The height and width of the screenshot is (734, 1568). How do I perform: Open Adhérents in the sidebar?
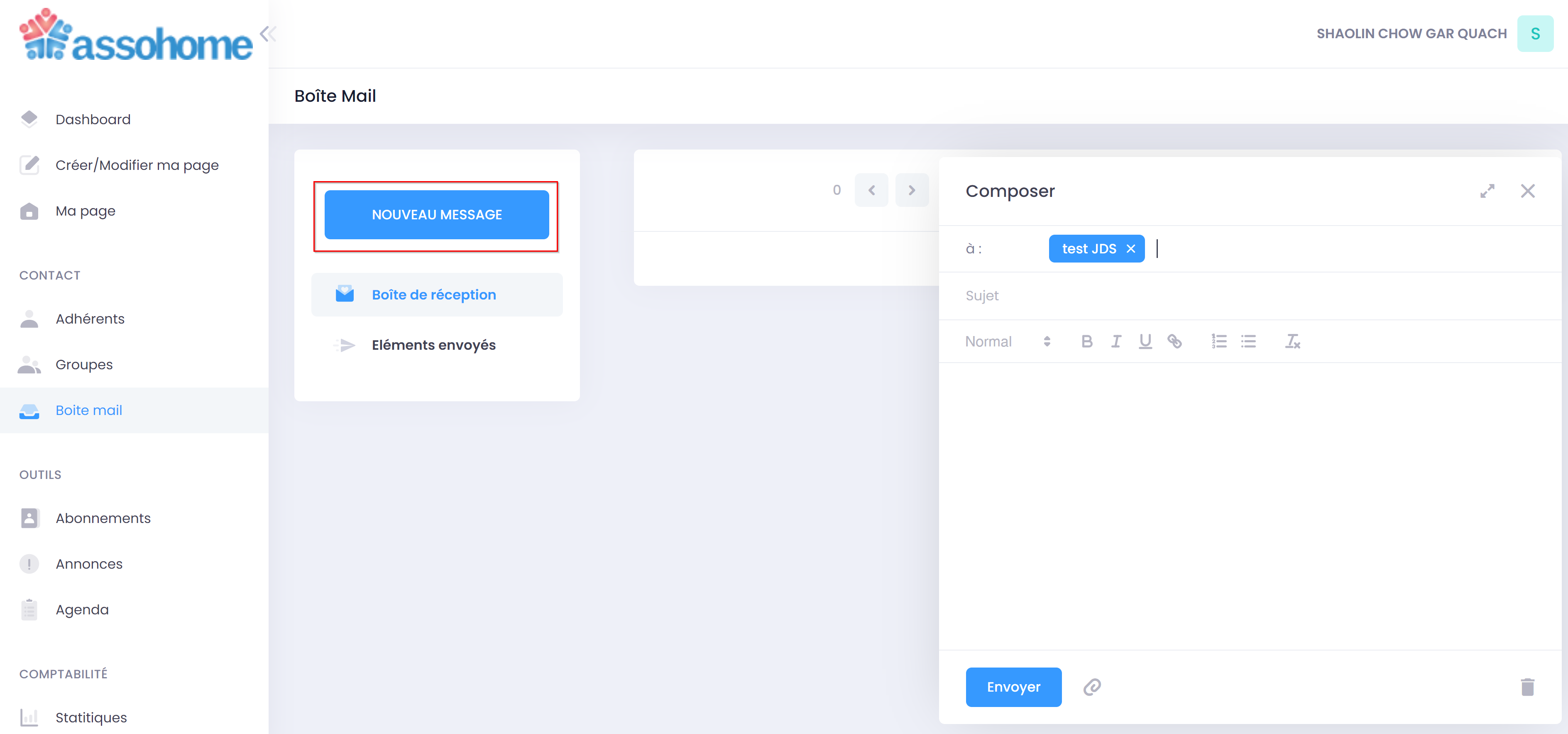(x=90, y=319)
